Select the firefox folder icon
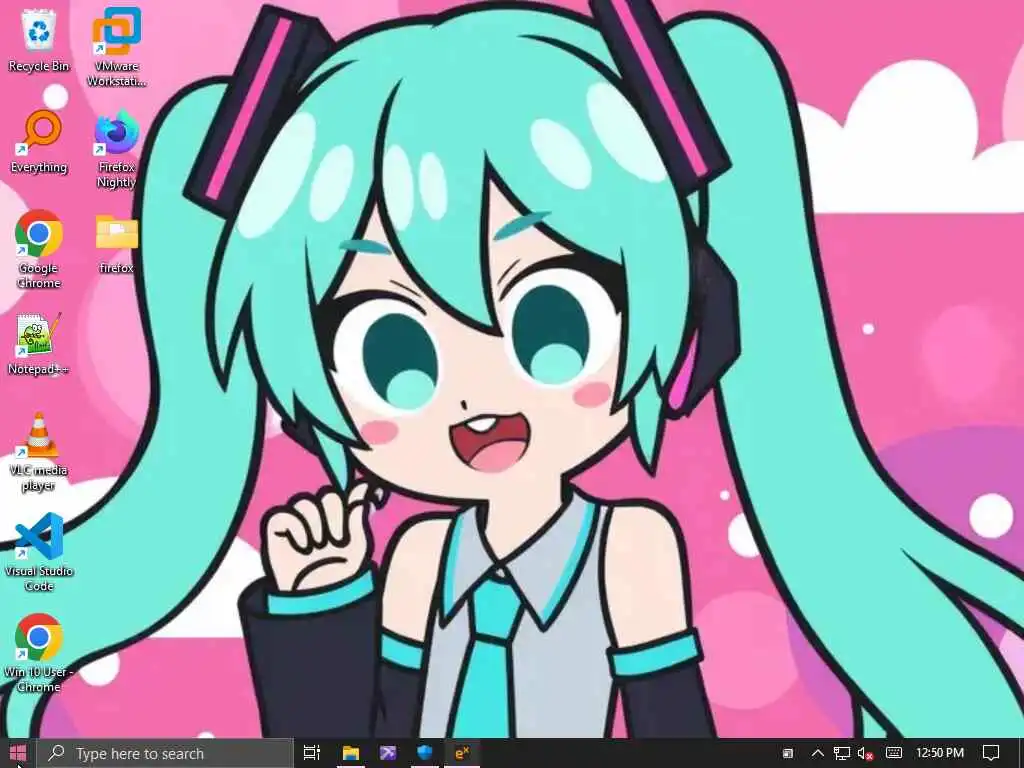Viewport: 1024px width, 768px height. [116, 244]
